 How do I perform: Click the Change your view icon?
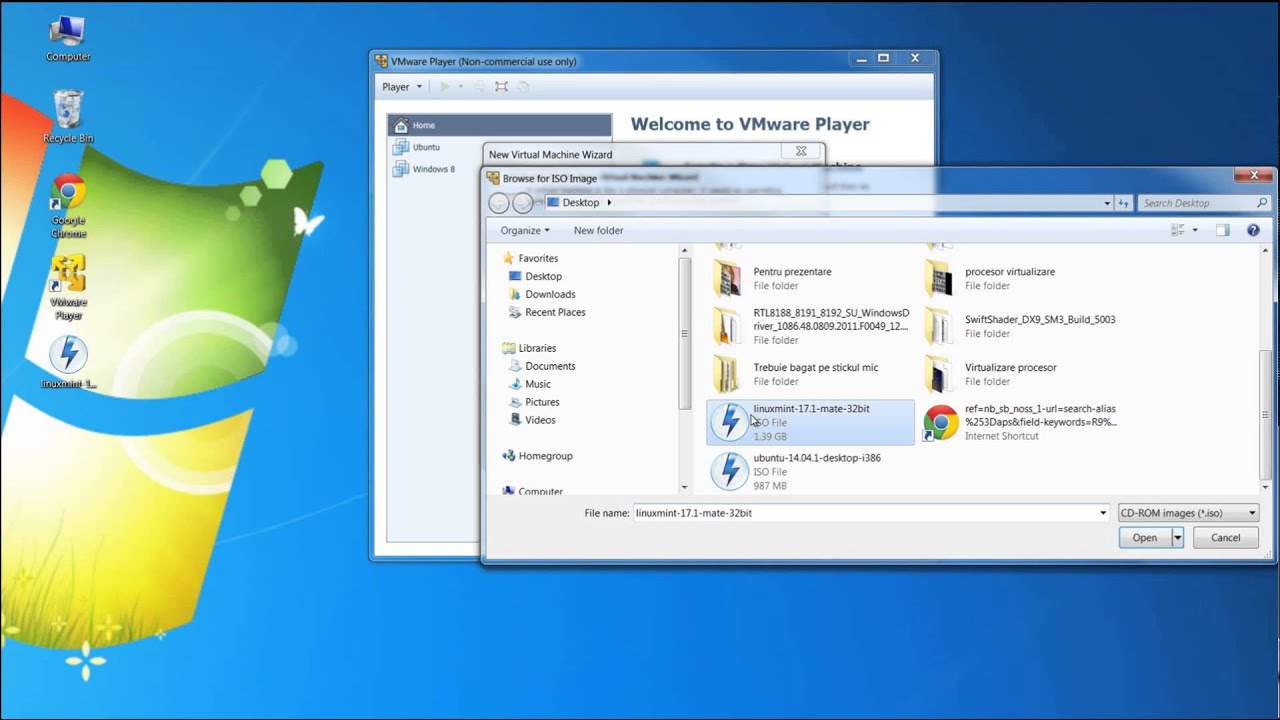(1178, 231)
